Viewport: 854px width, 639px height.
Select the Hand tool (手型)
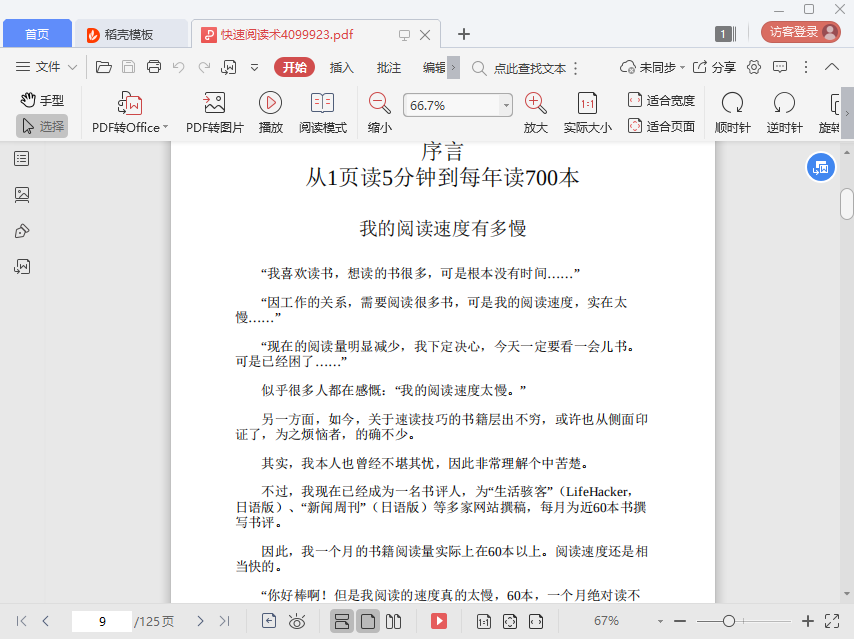[42, 100]
